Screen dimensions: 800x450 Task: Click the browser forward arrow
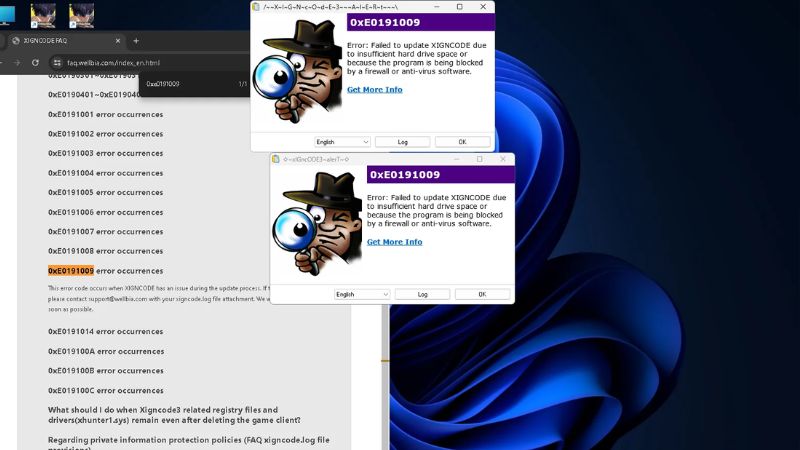(x=18, y=62)
